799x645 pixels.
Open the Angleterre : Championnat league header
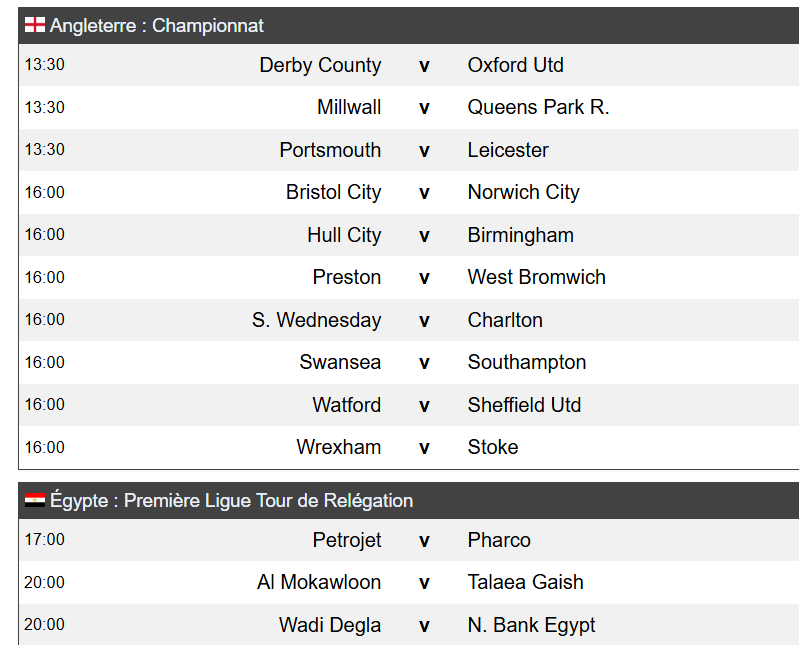(157, 25)
